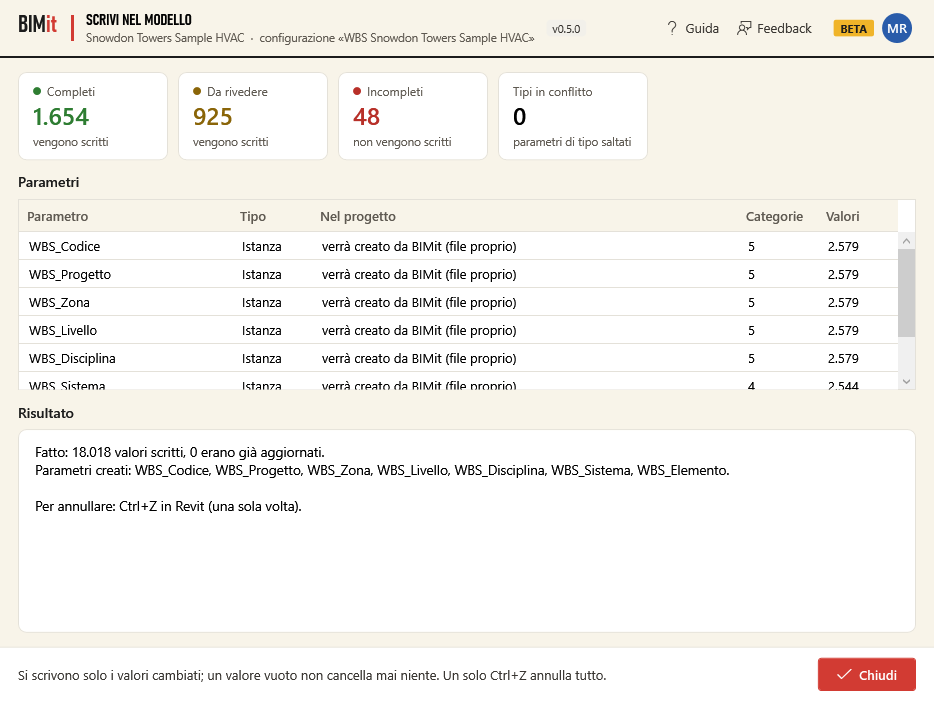Click the Fatto 18.018 valori scritti line
This screenshot has width=934, height=701.
(x=180, y=452)
